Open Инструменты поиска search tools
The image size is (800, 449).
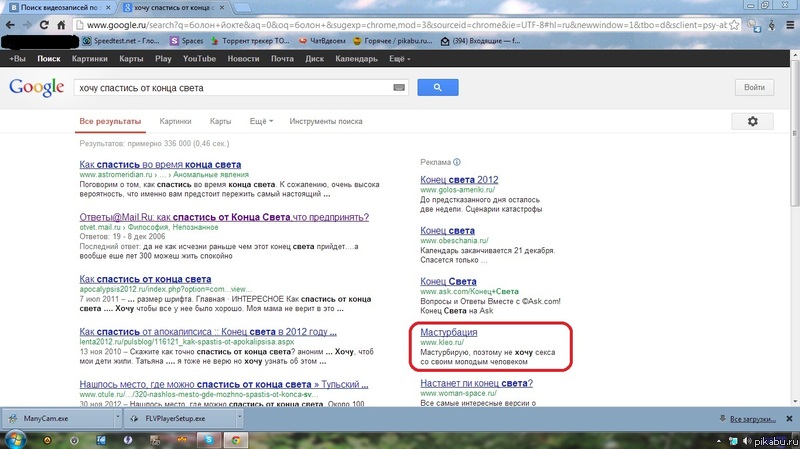326,121
